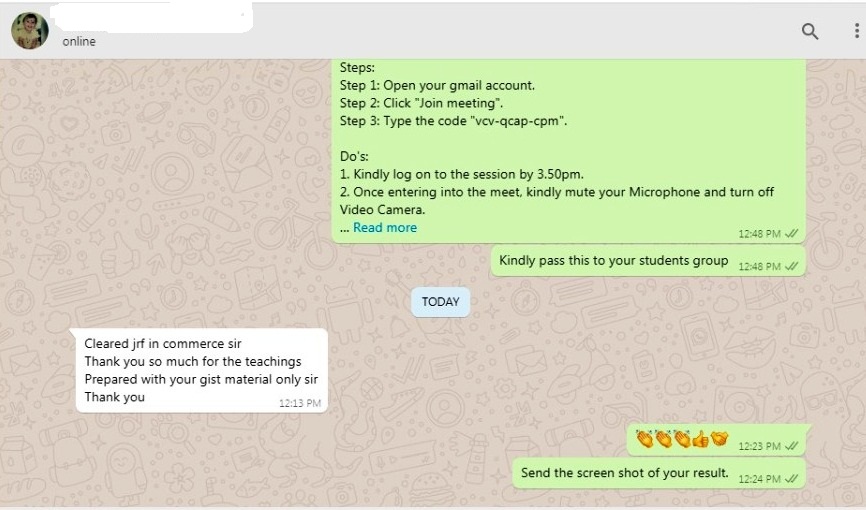Expand the message with Read more
The width and height of the screenshot is (866, 510).
coord(385,227)
